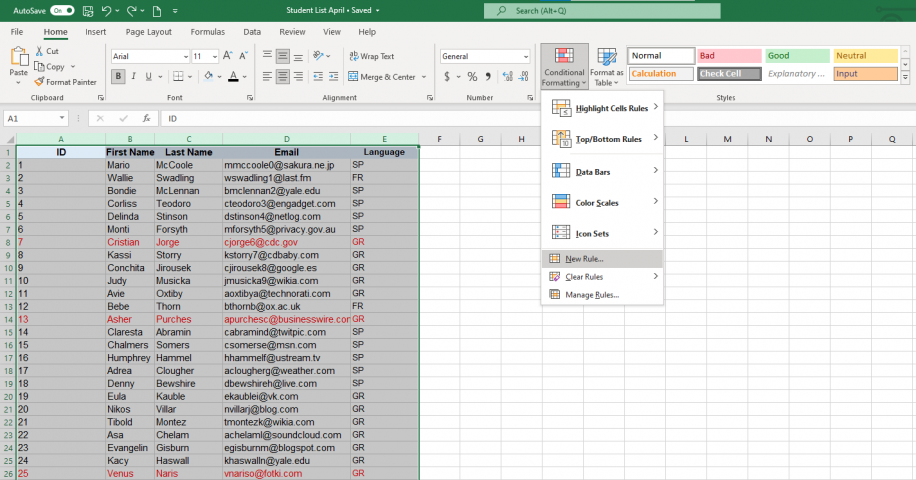The height and width of the screenshot is (480, 916).
Task: Toggle the AutoSave switch
Action: tap(62, 11)
